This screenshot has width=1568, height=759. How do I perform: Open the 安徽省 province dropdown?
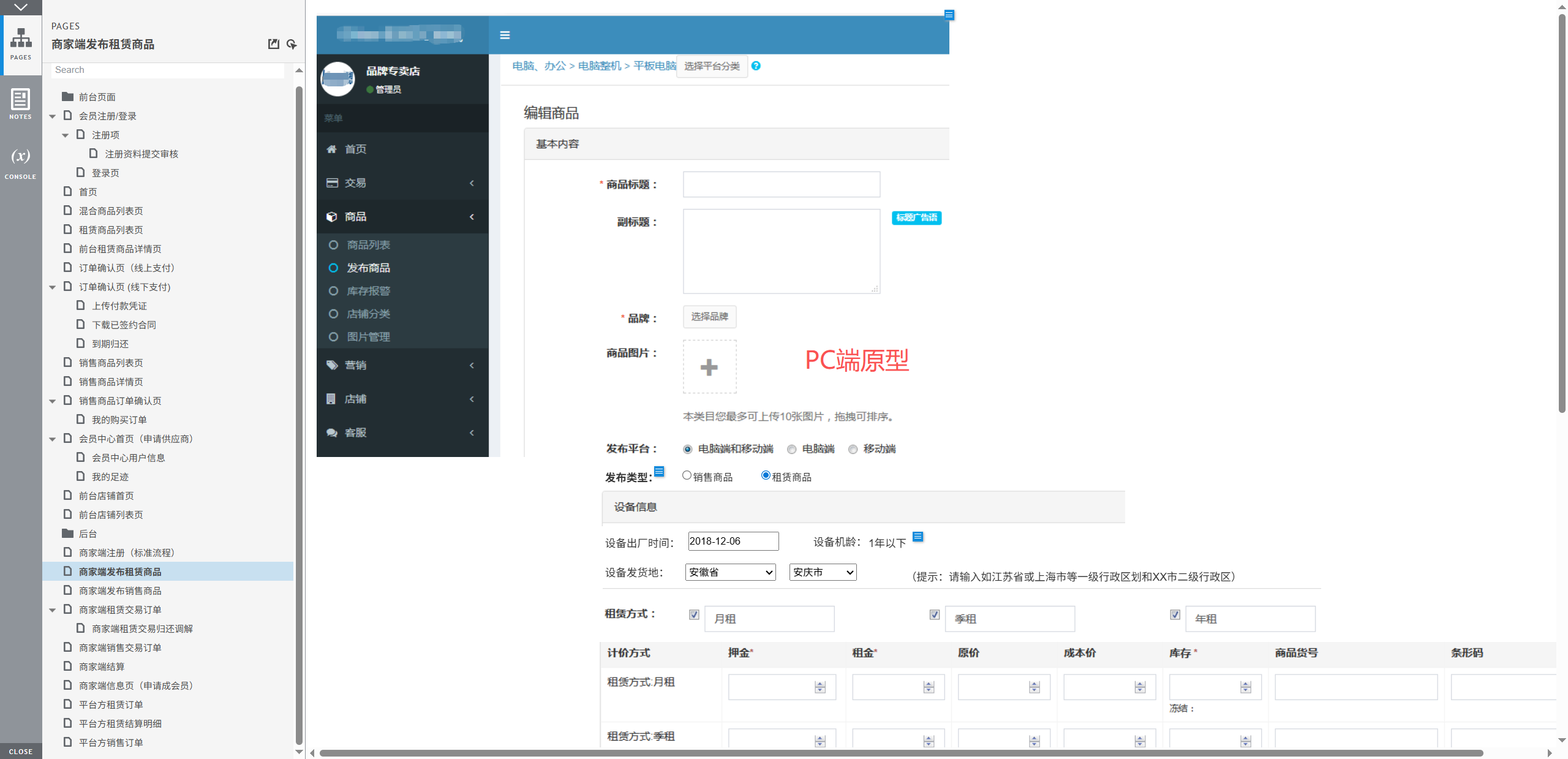(x=730, y=572)
